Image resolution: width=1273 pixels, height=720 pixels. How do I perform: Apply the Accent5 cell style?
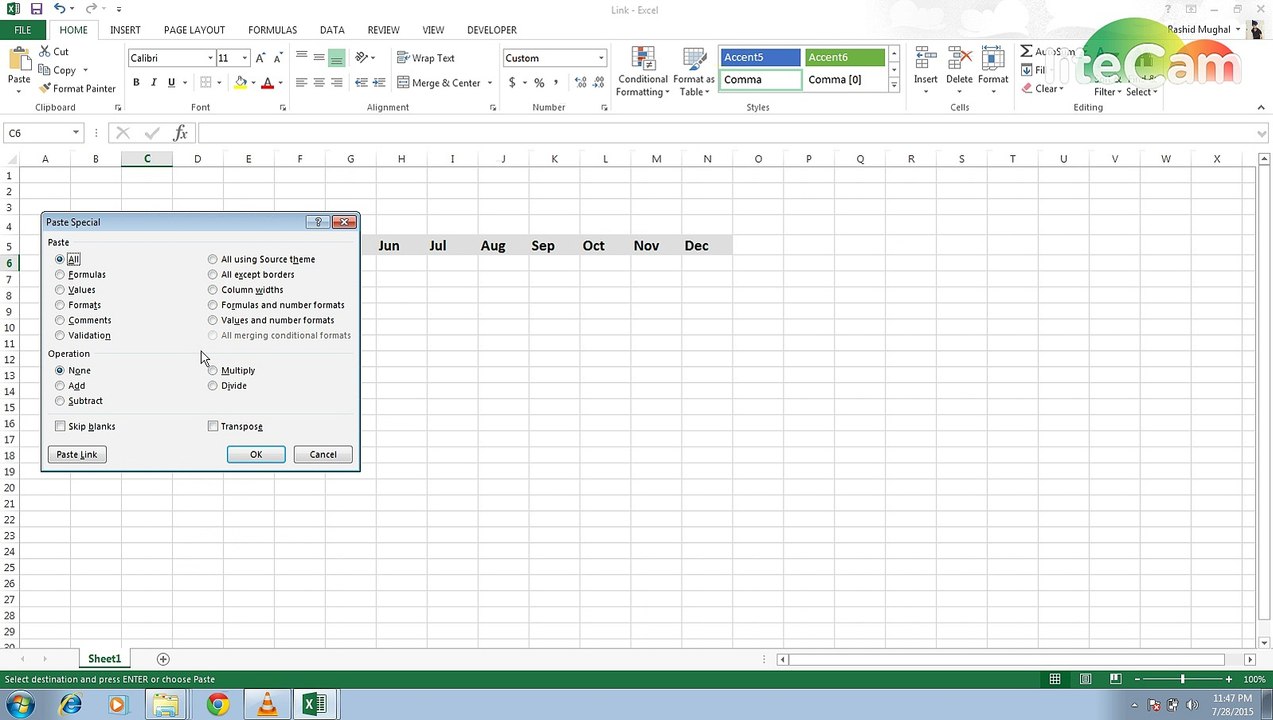coord(760,58)
